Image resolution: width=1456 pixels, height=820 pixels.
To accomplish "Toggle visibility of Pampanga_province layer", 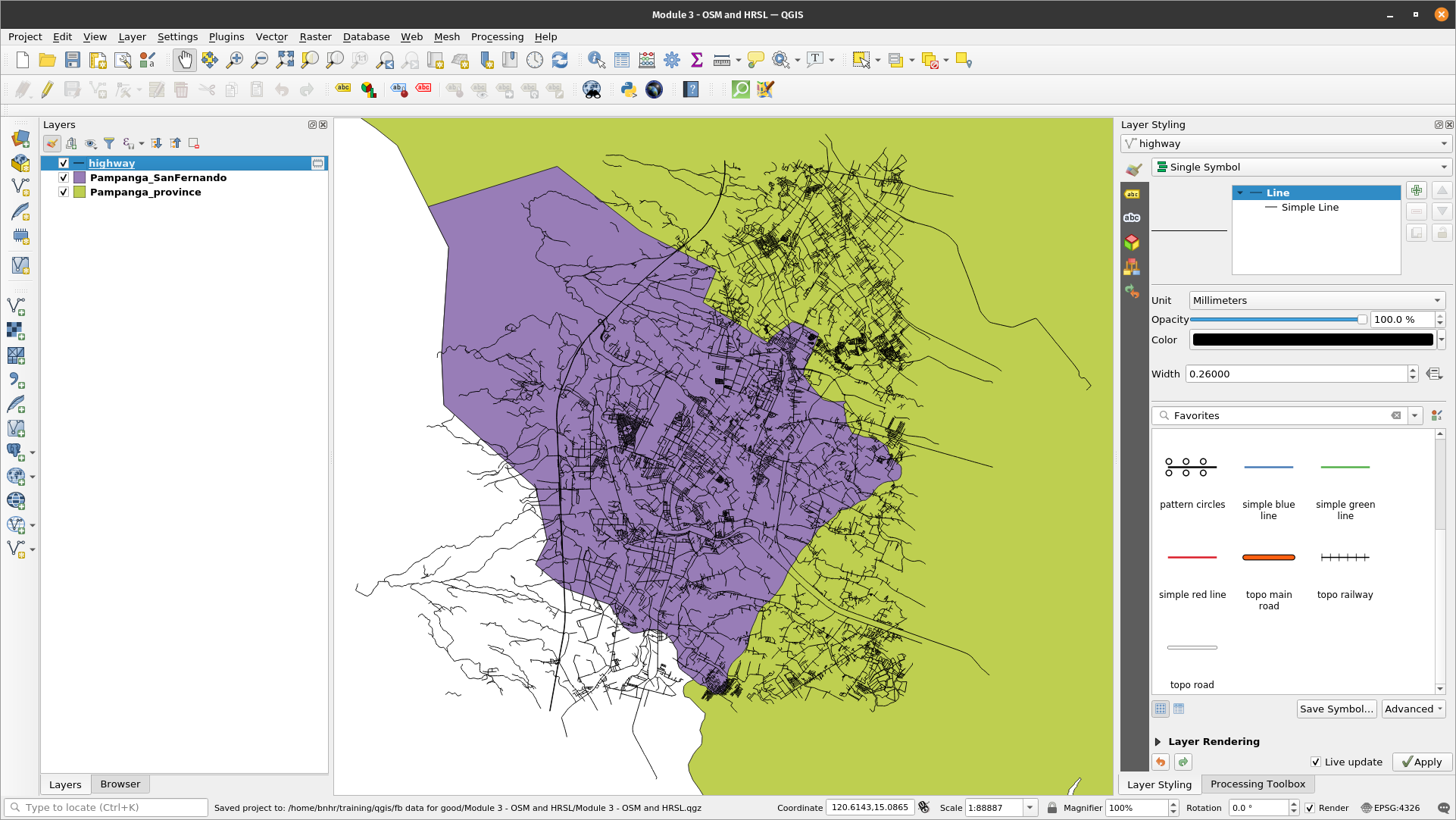I will pos(64,192).
